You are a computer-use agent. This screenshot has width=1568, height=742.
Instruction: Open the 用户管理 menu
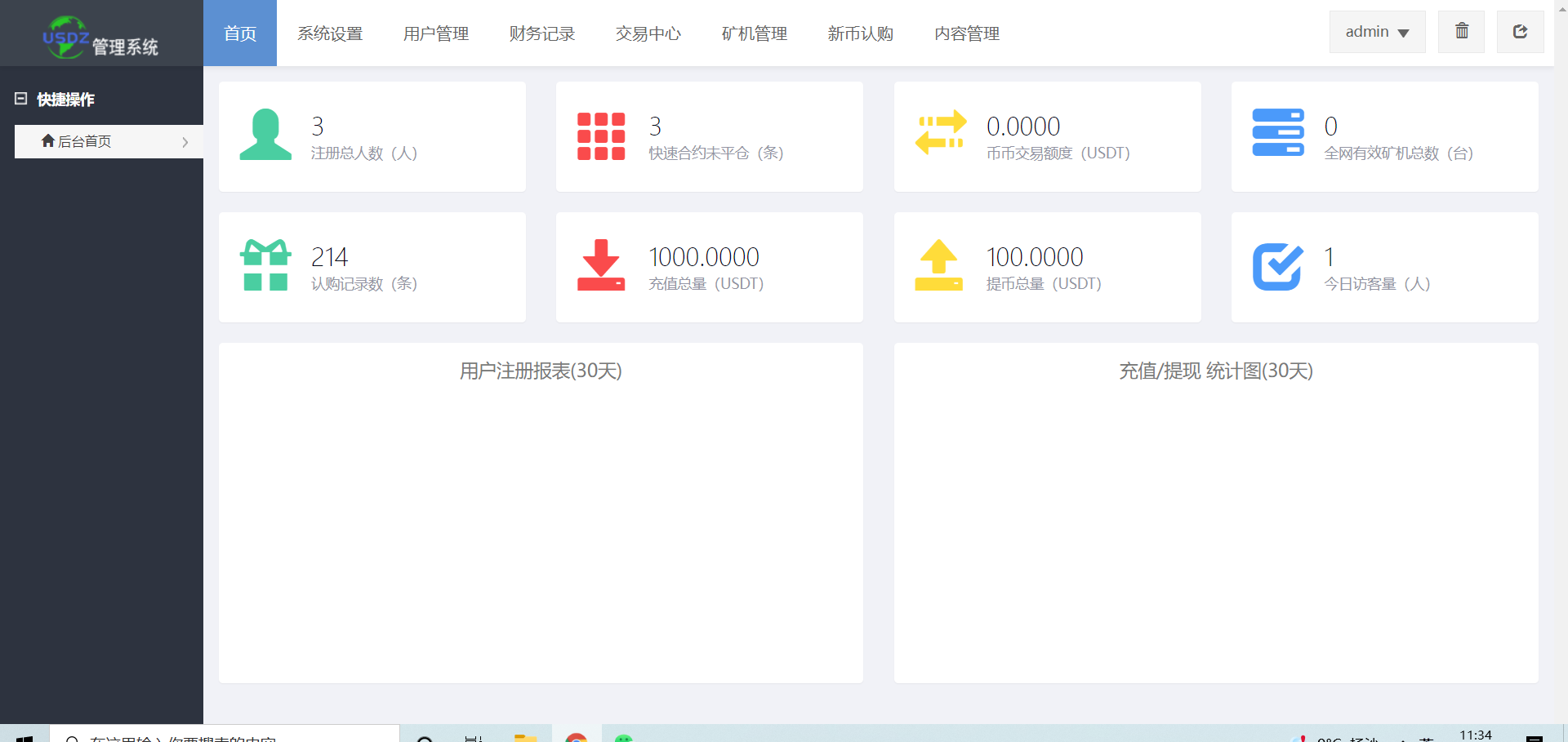click(x=436, y=33)
